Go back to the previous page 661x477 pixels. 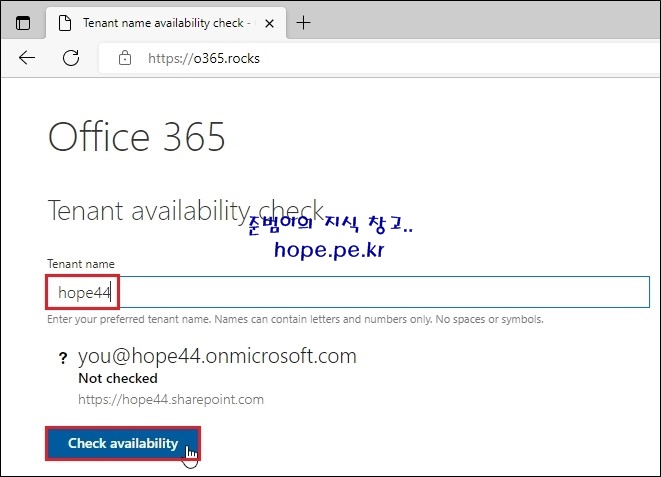tap(27, 58)
